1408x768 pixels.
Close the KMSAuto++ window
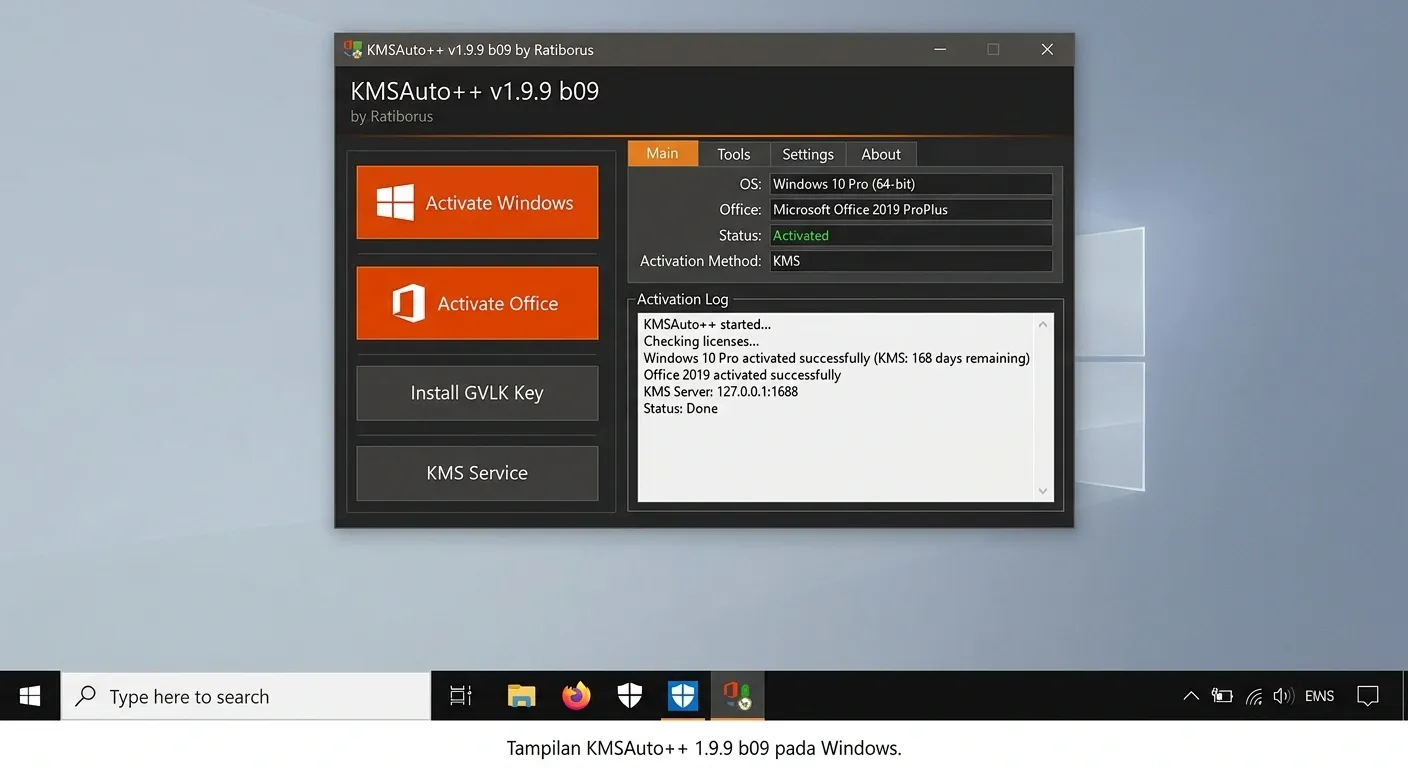[1047, 49]
